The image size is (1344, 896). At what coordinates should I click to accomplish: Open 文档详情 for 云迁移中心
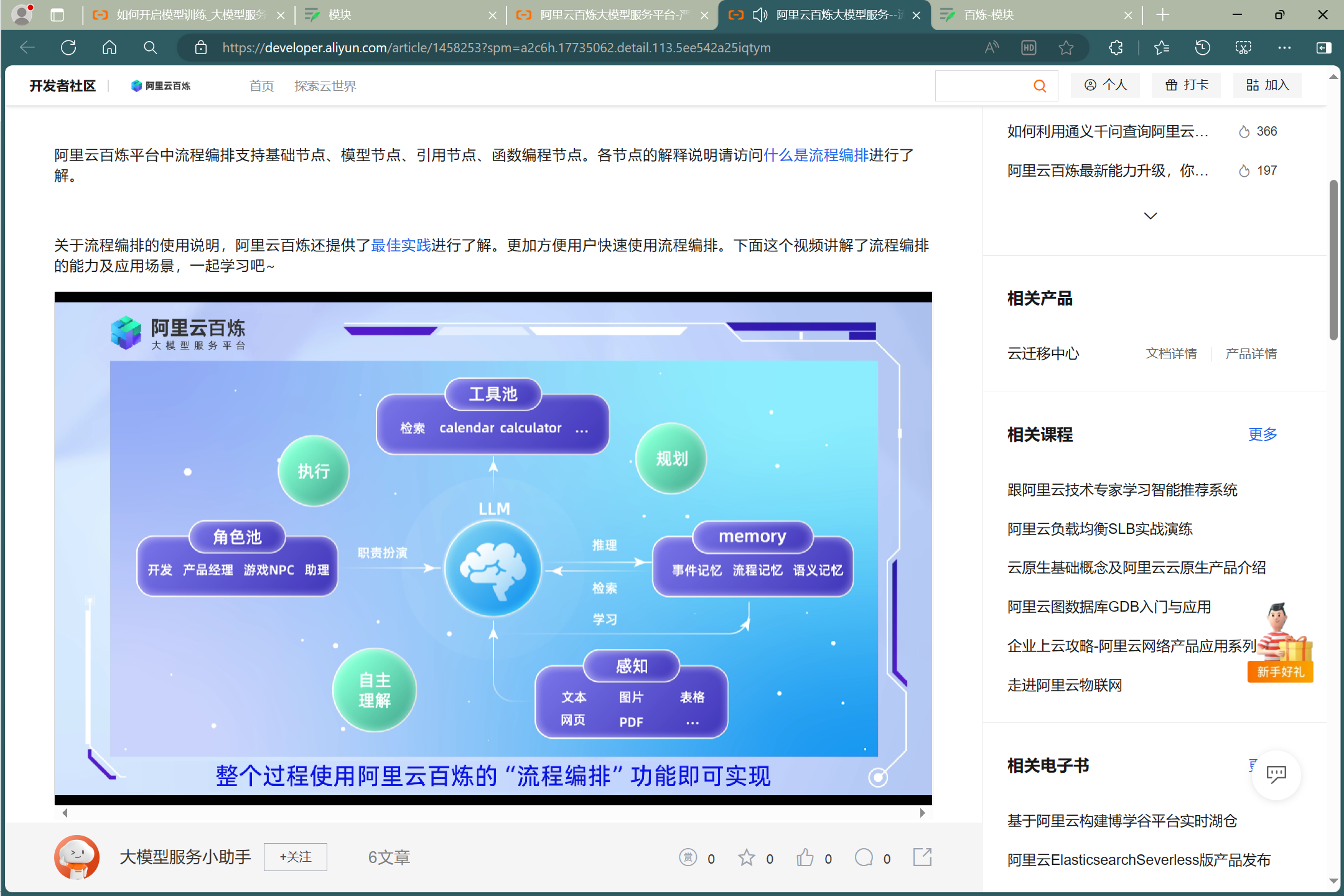tap(1171, 353)
